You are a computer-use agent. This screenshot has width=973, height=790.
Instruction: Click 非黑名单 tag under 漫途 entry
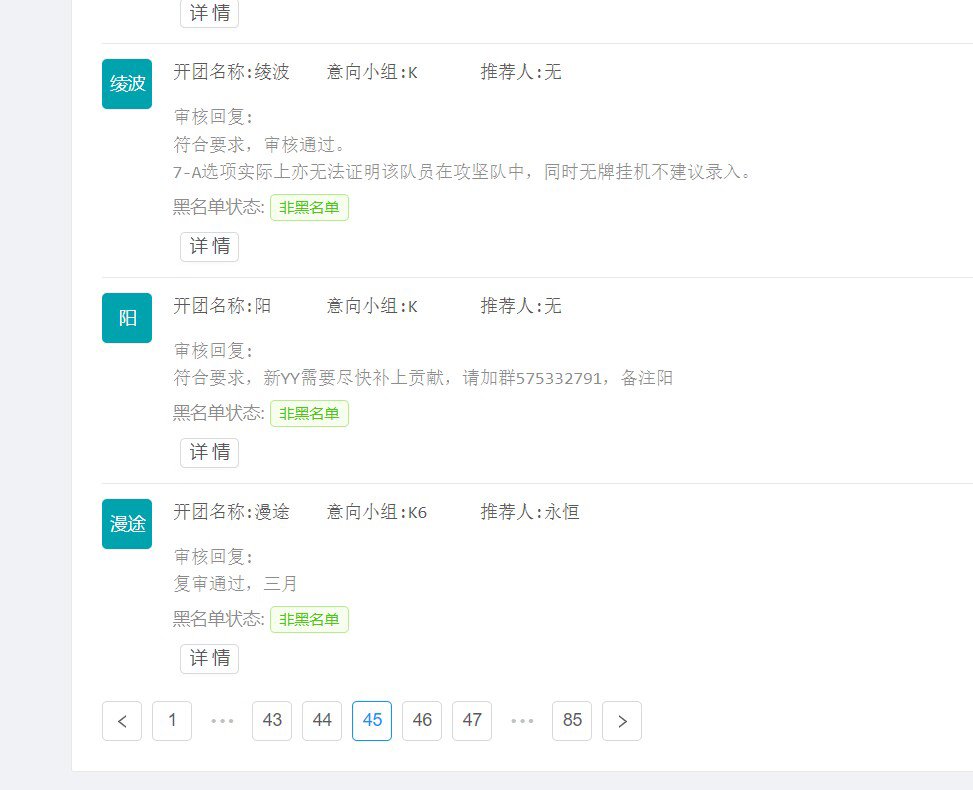pos(309,619)
